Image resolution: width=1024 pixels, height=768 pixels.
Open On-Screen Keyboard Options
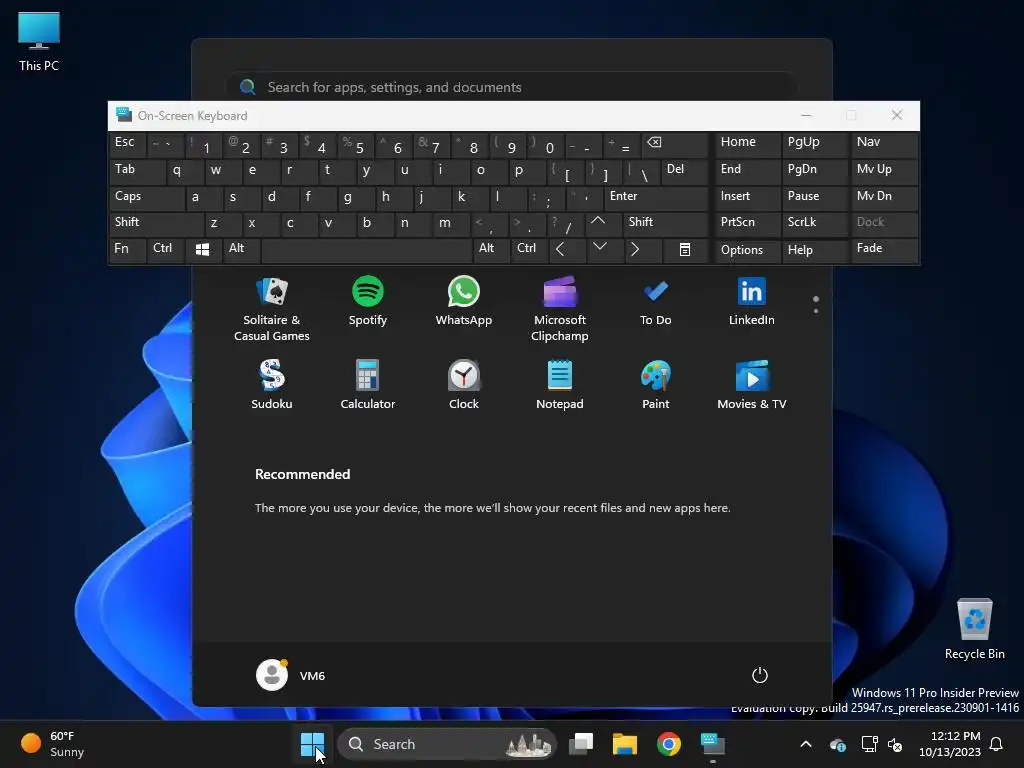[x=747, y=249]
